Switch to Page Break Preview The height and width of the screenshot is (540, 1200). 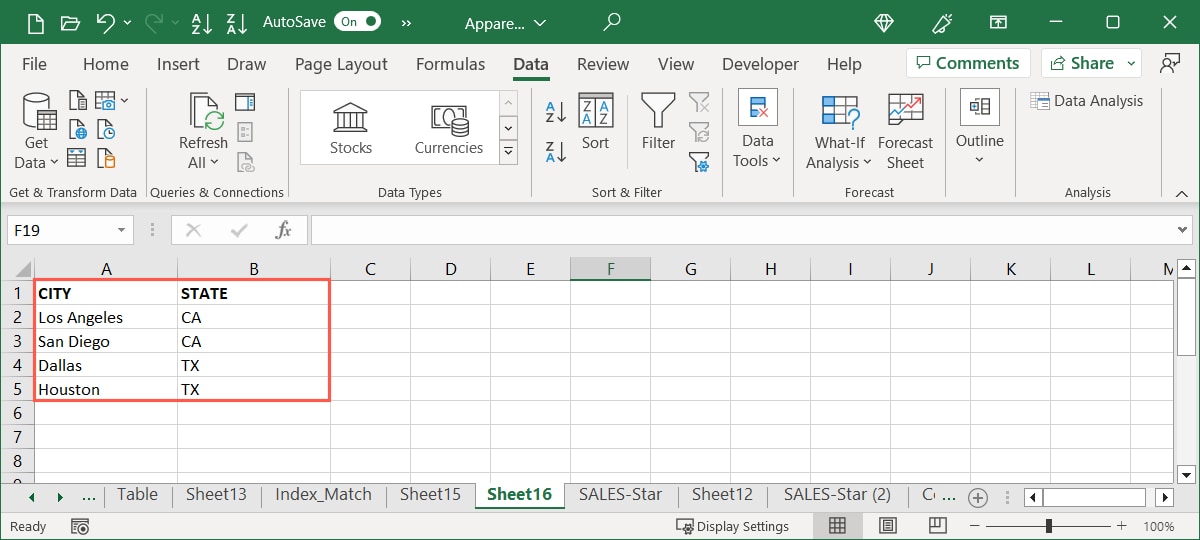tap(937, 526)
